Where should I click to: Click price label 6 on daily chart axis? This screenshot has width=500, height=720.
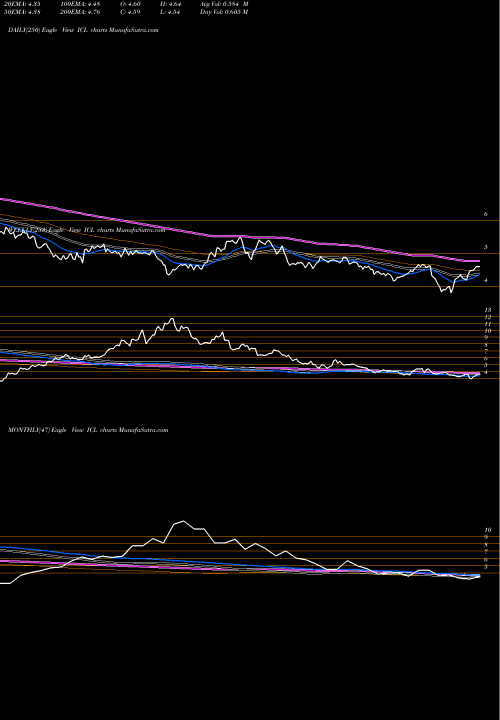(485, 214)
